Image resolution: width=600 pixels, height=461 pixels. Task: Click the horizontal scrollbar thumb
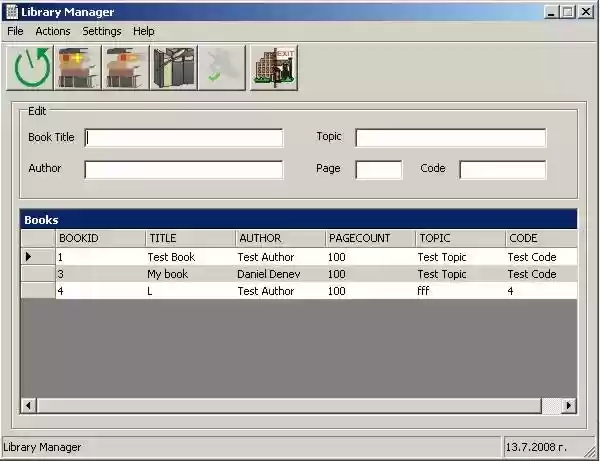pyautogui.click(x=289, y=406)
